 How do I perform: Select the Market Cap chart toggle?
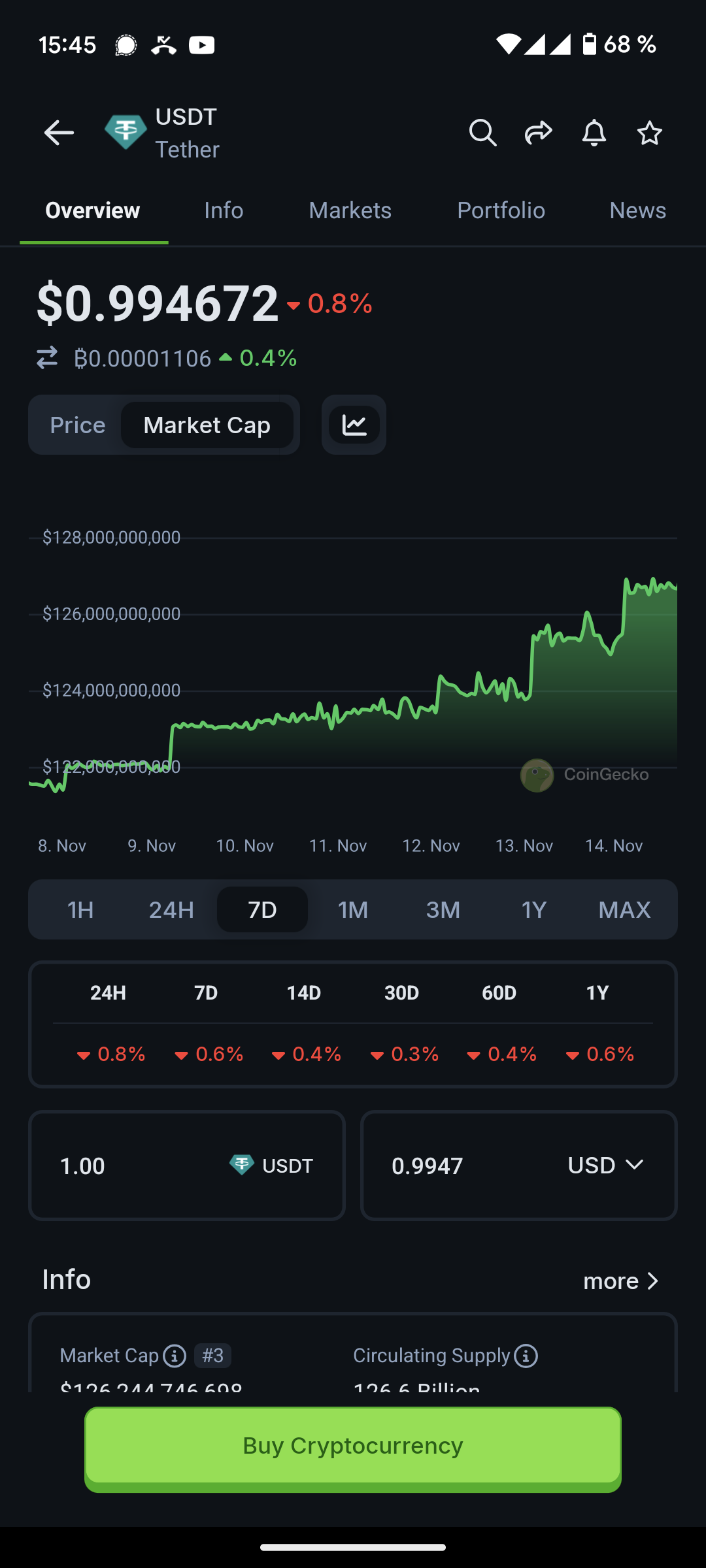(207, 425)
